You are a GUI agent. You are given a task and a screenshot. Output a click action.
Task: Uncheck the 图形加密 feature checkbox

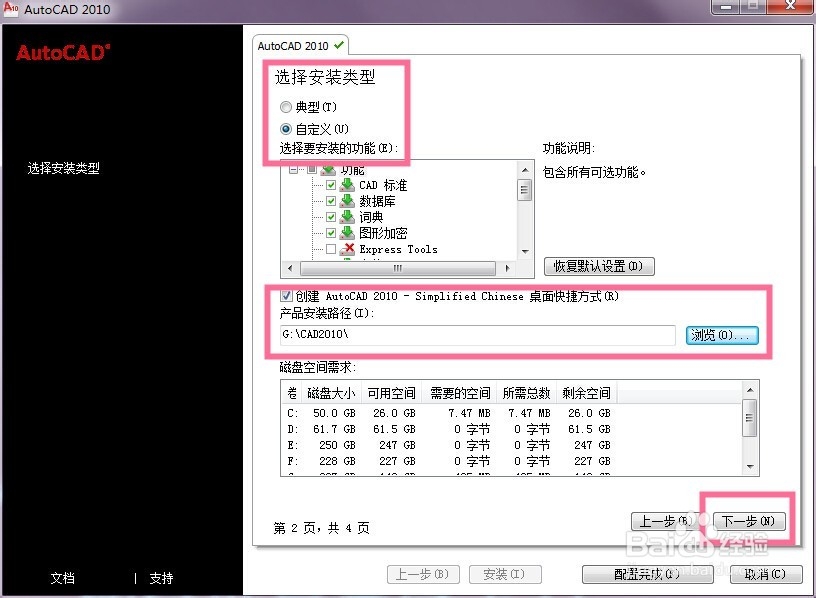331,233
